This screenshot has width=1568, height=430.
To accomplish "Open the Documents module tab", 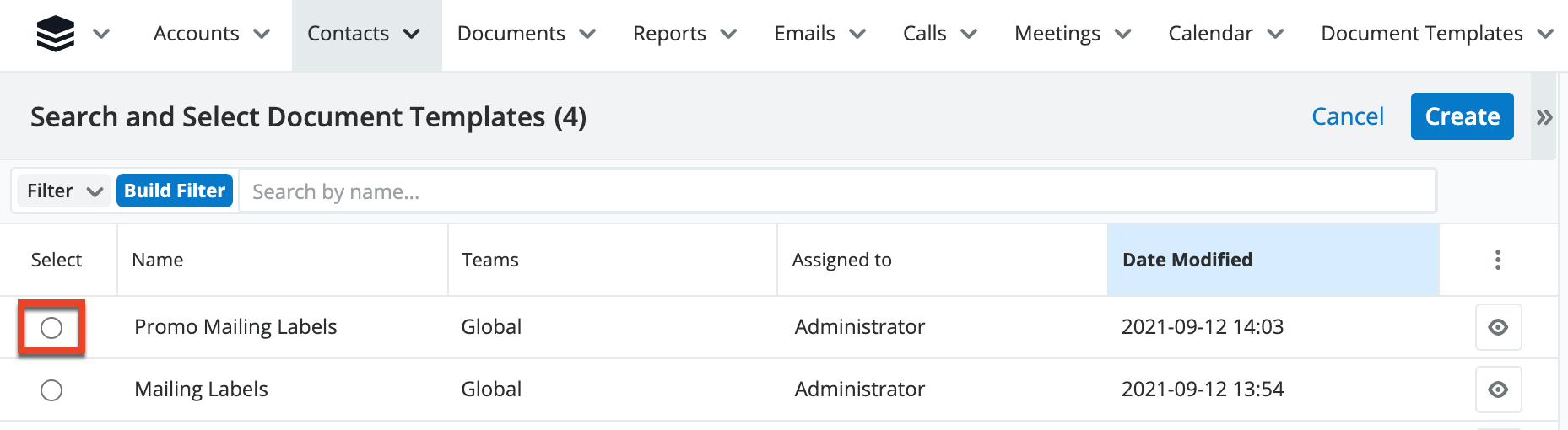I will tap(511, 34).
